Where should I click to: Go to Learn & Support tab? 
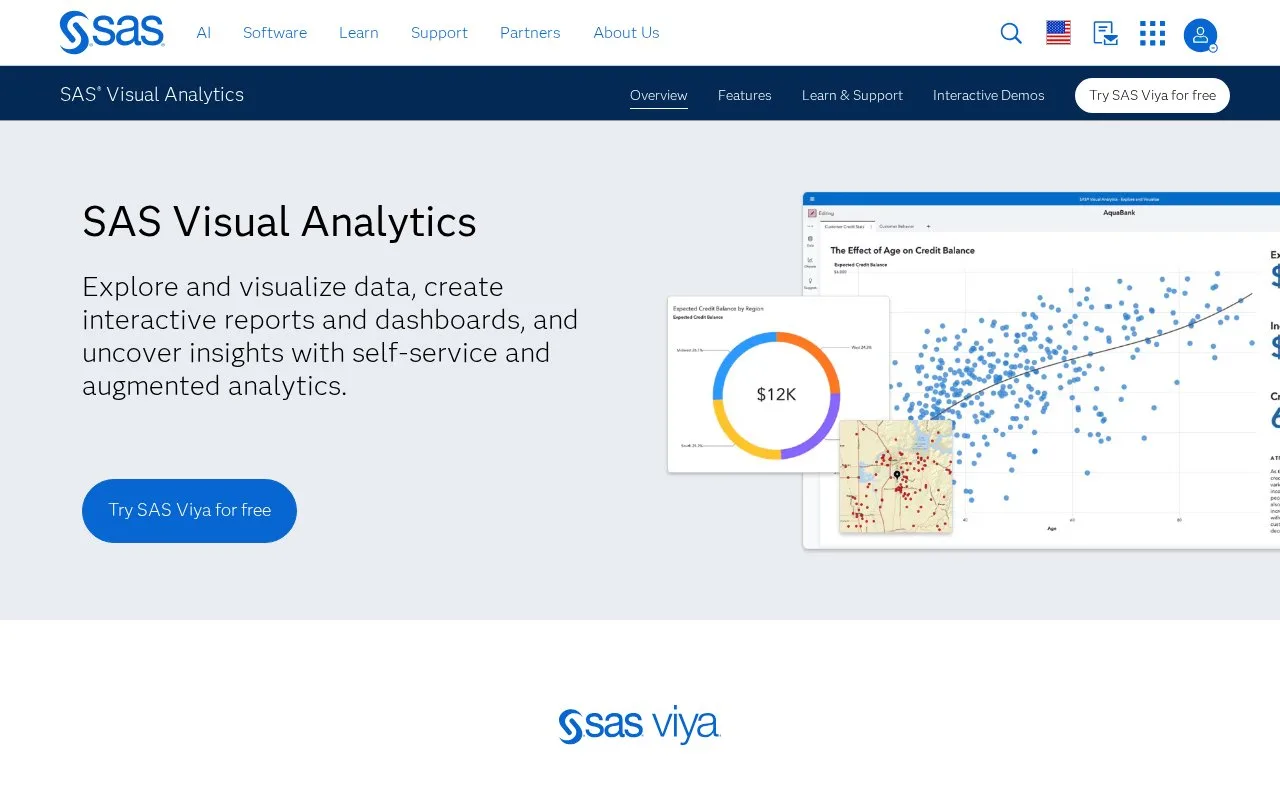pyautogui.click(x=852, y=95)
